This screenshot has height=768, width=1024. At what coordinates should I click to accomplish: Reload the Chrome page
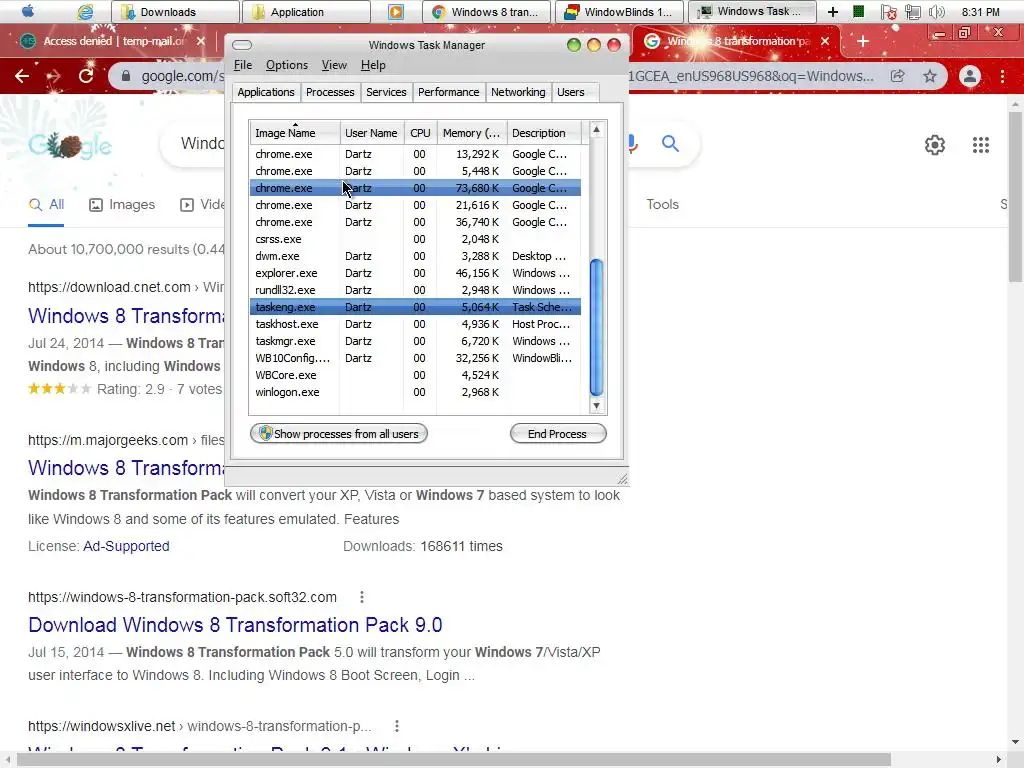(x=86, y=76)
